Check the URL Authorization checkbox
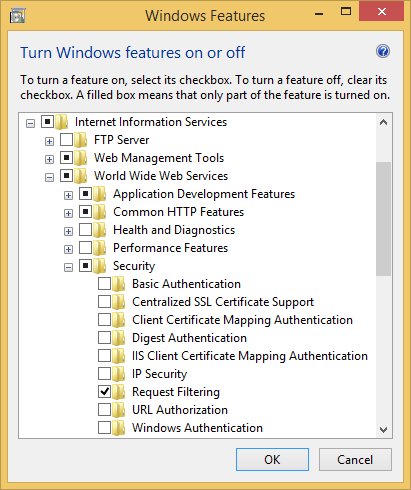The width and height of the screenshot is (411, 490). pos(104,410)
